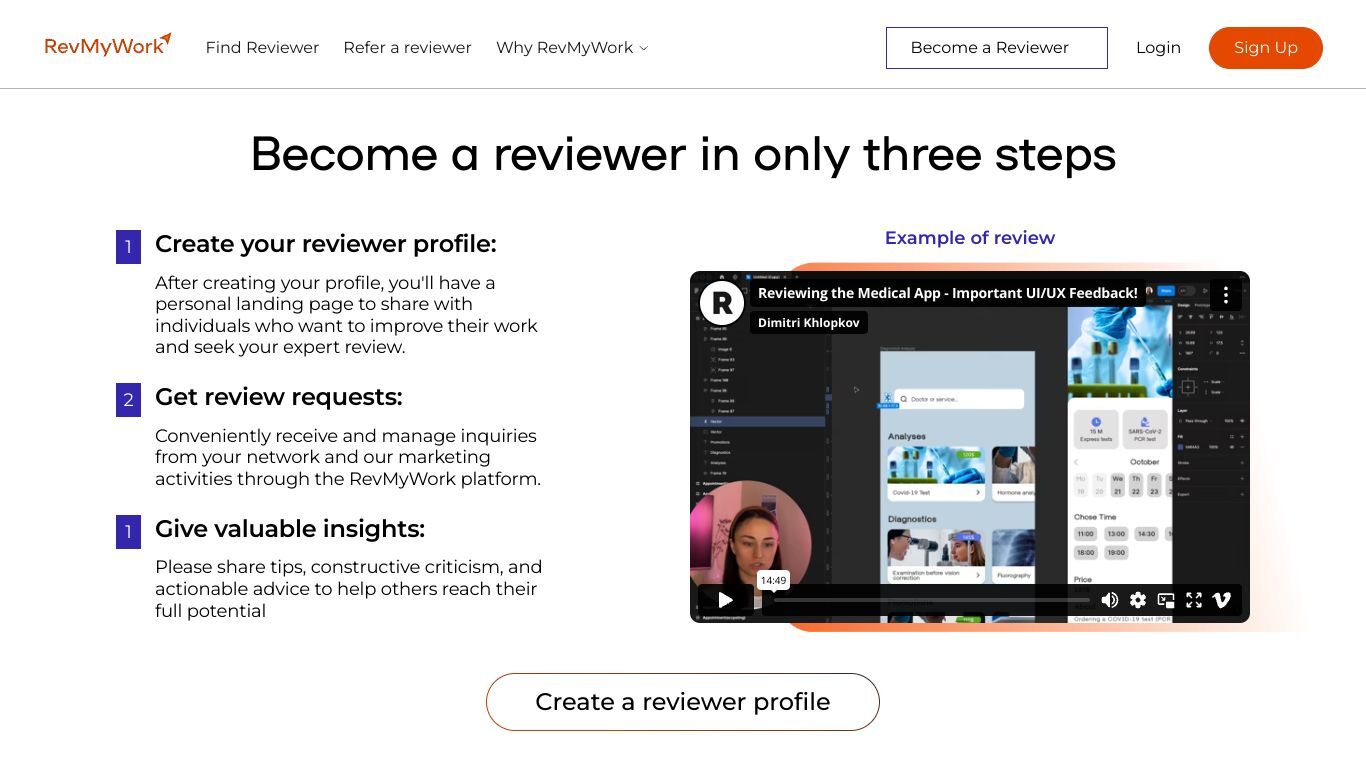The image size is (1366, 768).
Task: Click the 'Example of review' heading
Action: pos(970,238)
